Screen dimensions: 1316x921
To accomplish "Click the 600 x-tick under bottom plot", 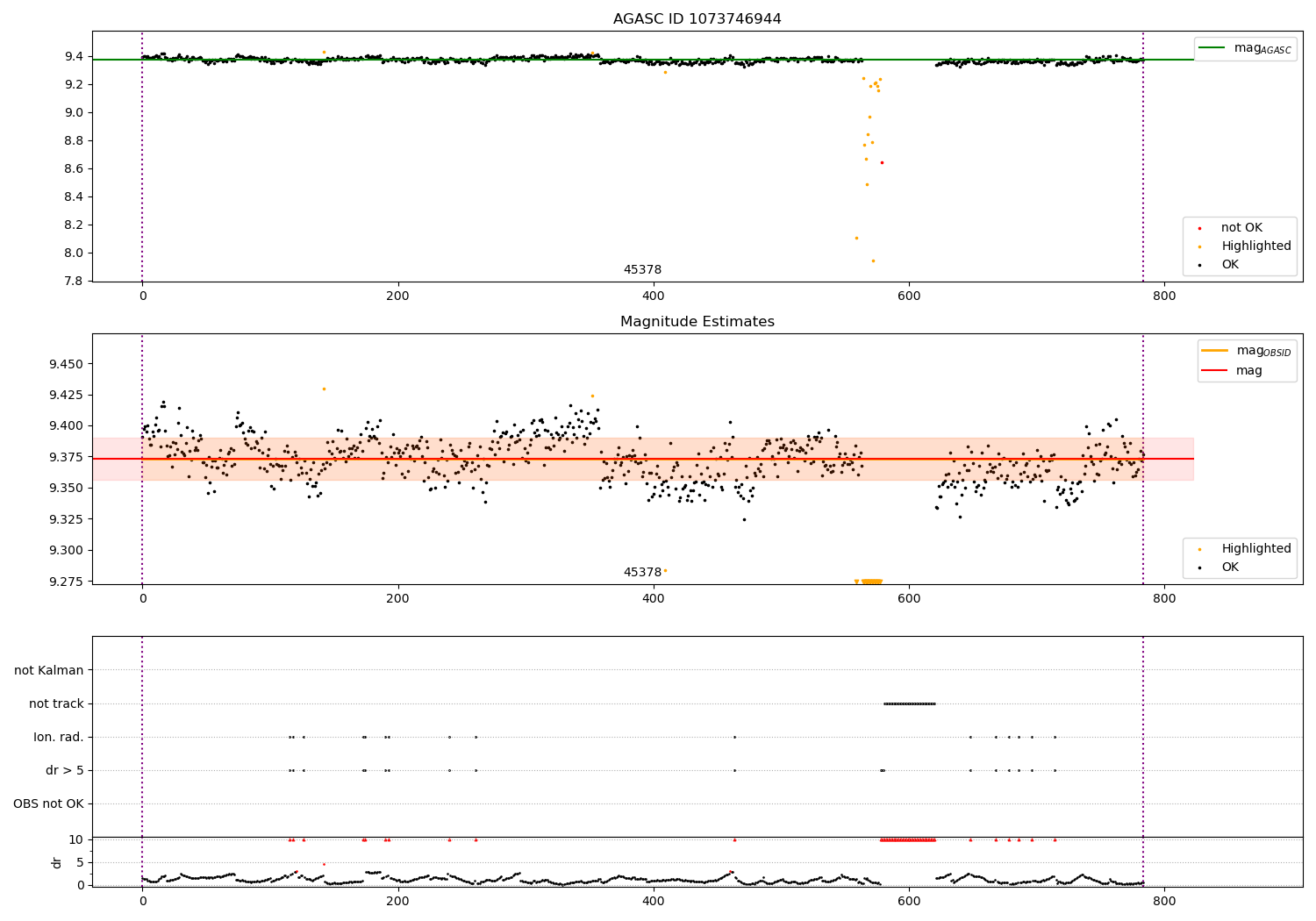I will pyautogui.click(x=909, y=901).
